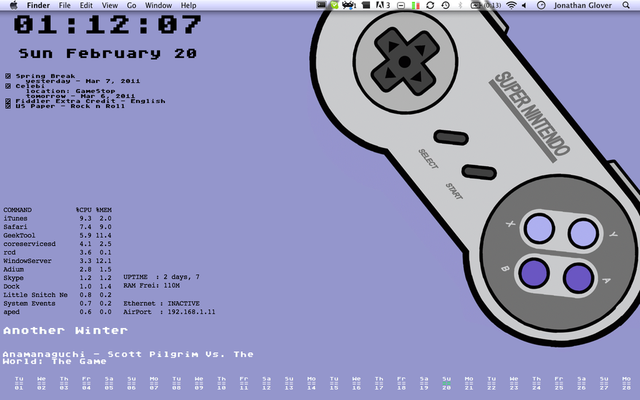Click the Time Machine menu bar icon

445,5
